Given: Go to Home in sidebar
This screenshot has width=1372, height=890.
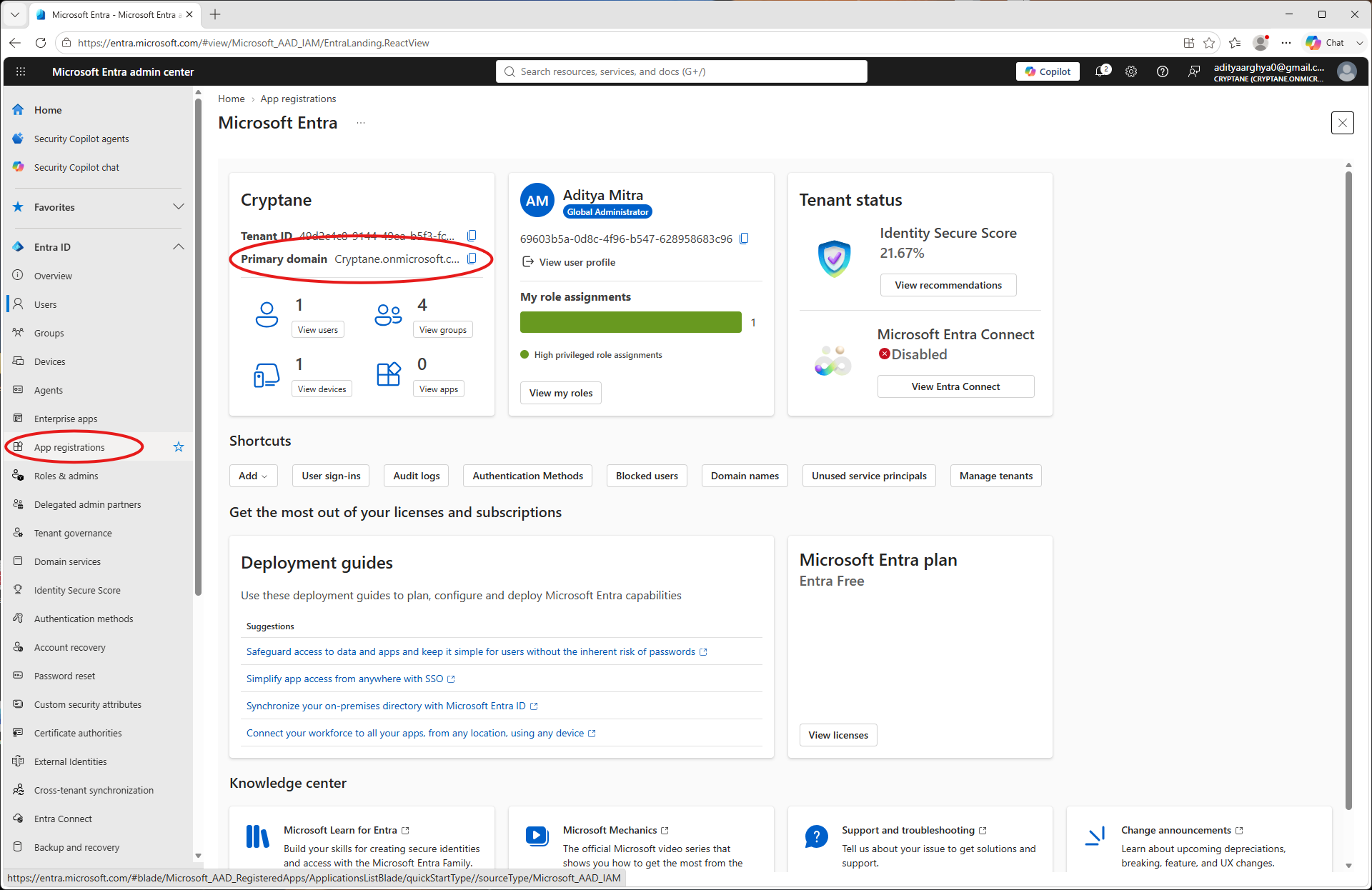Looking at the screenshot, I should click(x=48, y=110).
